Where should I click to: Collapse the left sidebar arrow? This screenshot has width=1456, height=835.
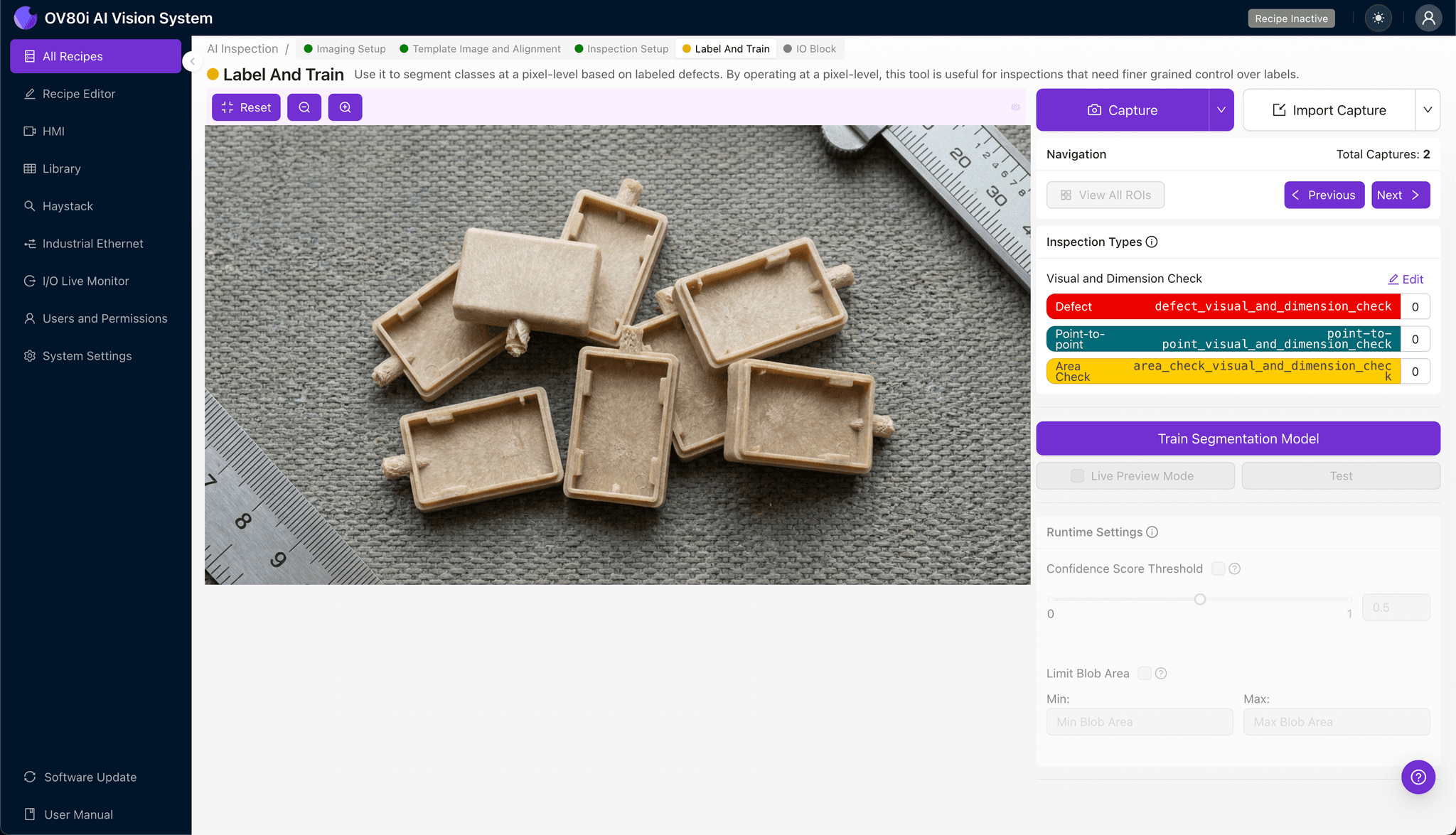(192, 61)
